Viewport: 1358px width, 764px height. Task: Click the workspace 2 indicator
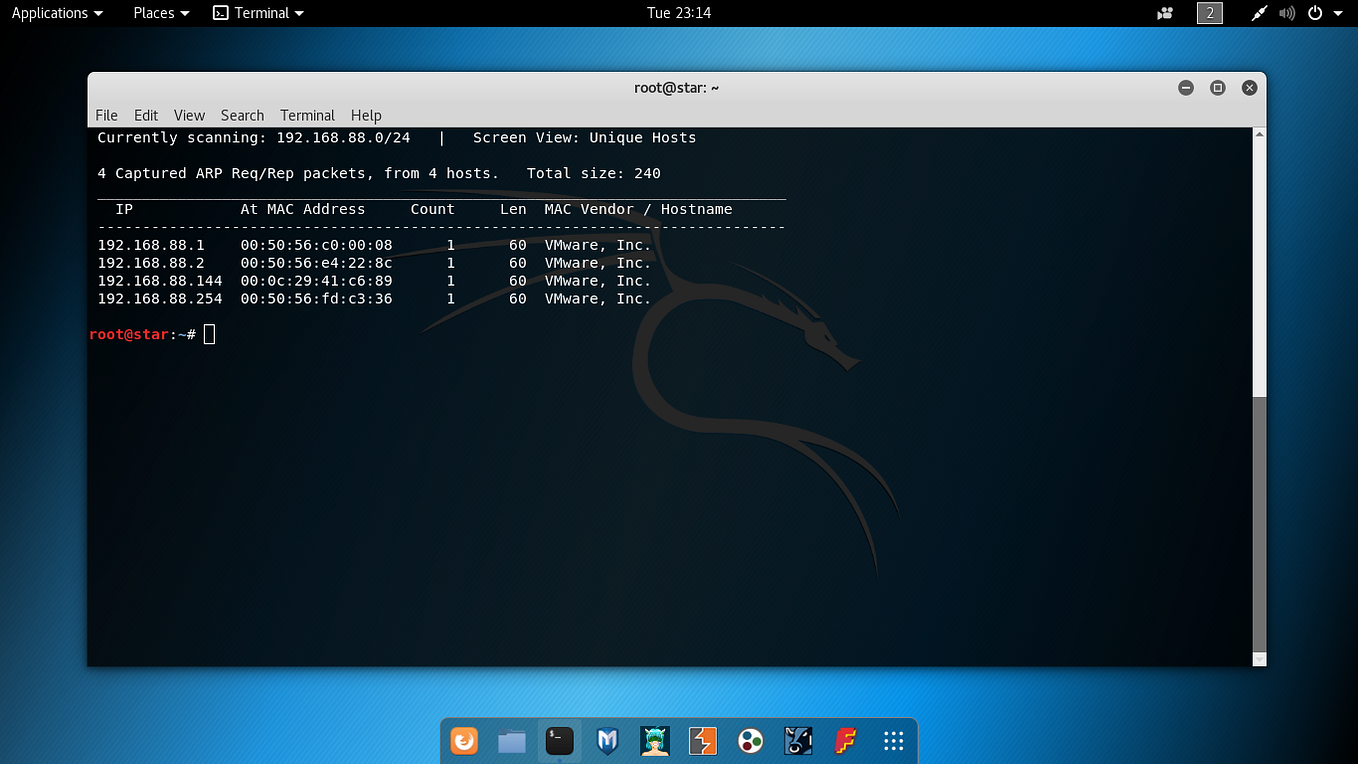tap(1209, 13)
